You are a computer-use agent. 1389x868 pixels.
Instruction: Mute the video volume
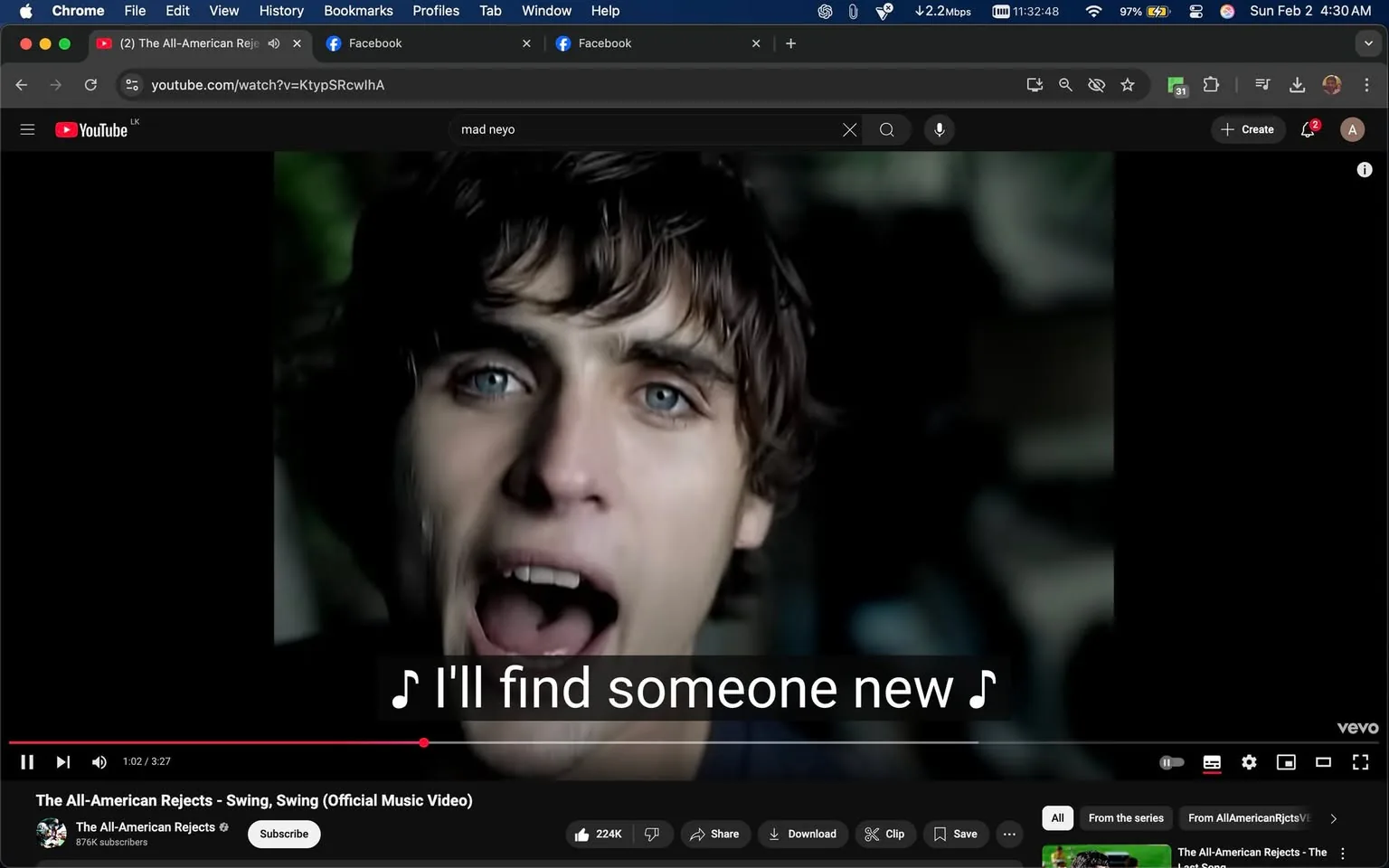coord(99,761)
